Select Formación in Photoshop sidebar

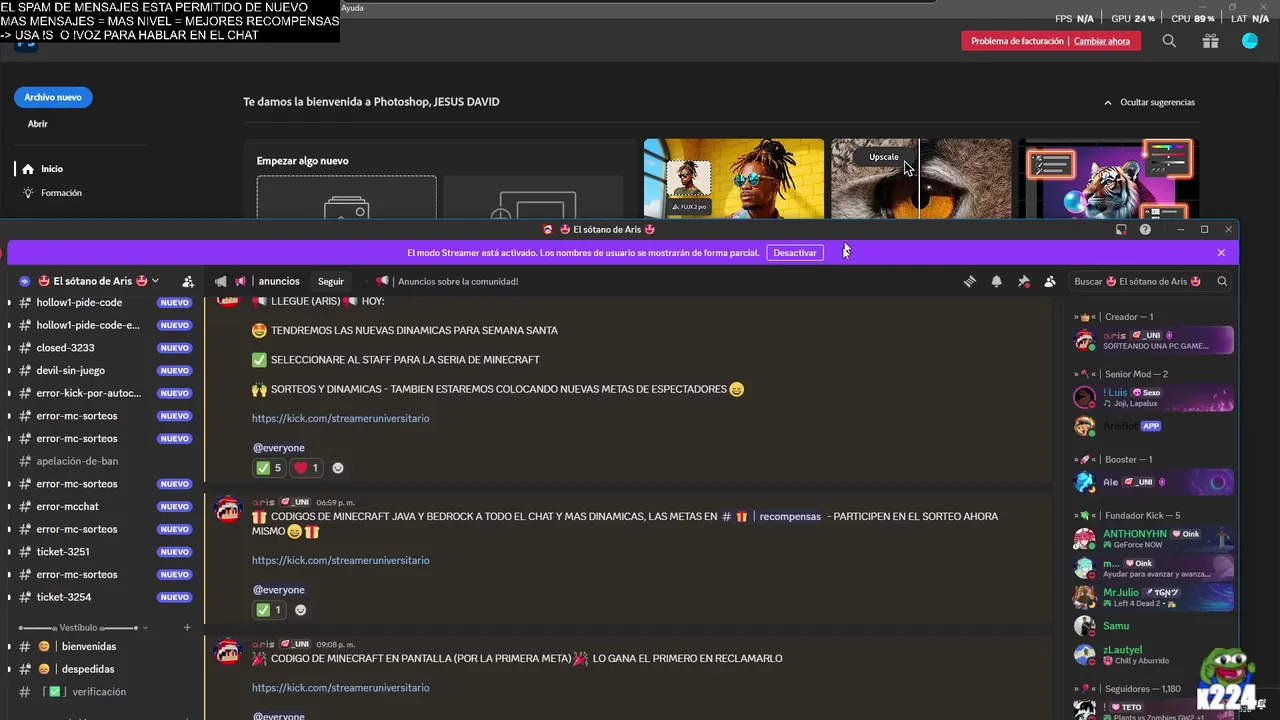[61, 193]
